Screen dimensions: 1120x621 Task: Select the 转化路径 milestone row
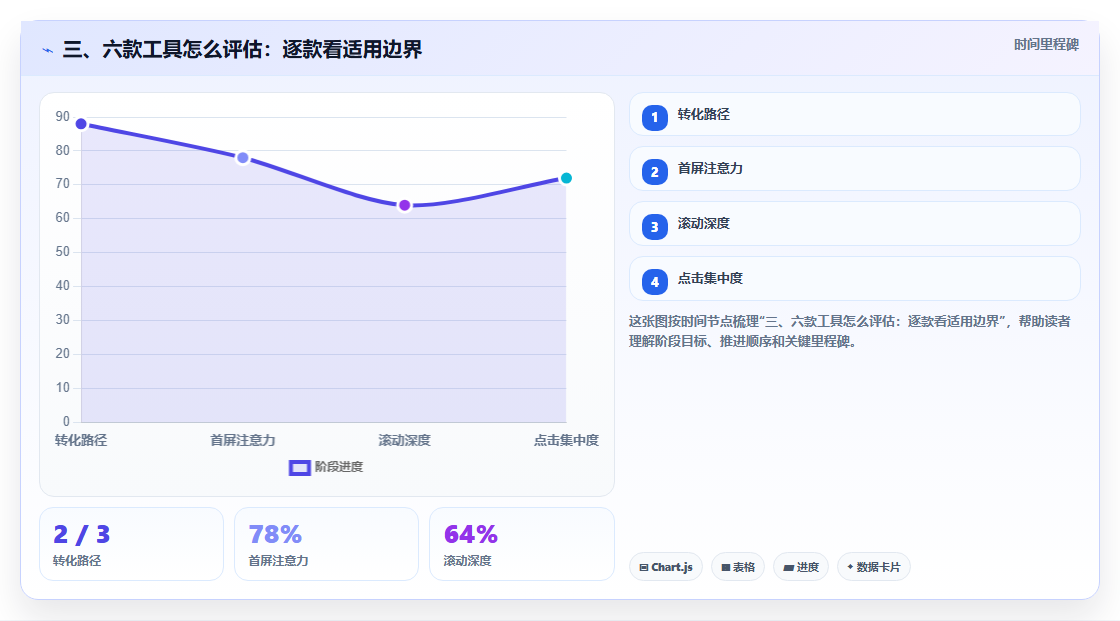pos(854,114)
